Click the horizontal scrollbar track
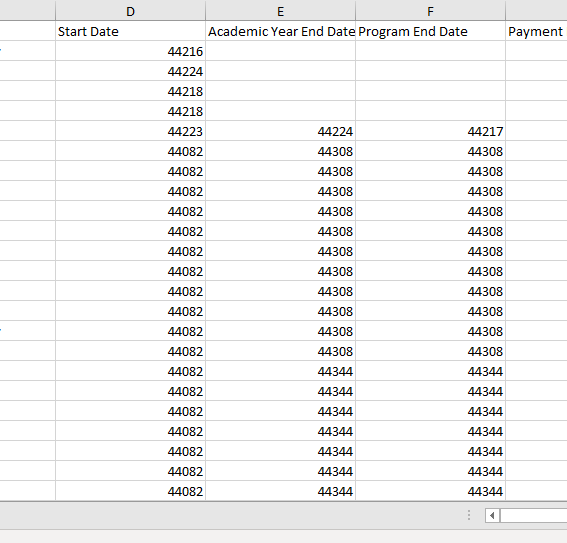The width and height of the screenshot is (567, 543). pos(533,516)
